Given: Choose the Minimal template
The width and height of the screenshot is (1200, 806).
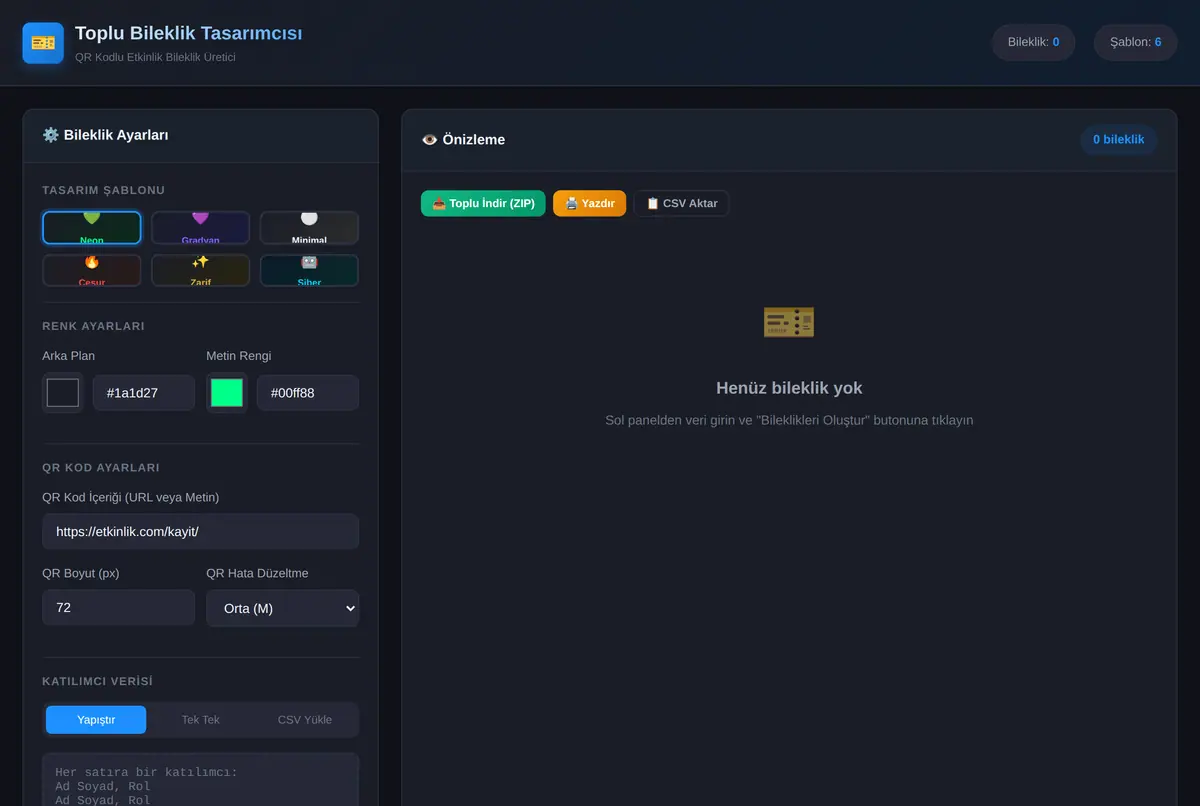Looking at the screenshot, I should coord(309,228).
